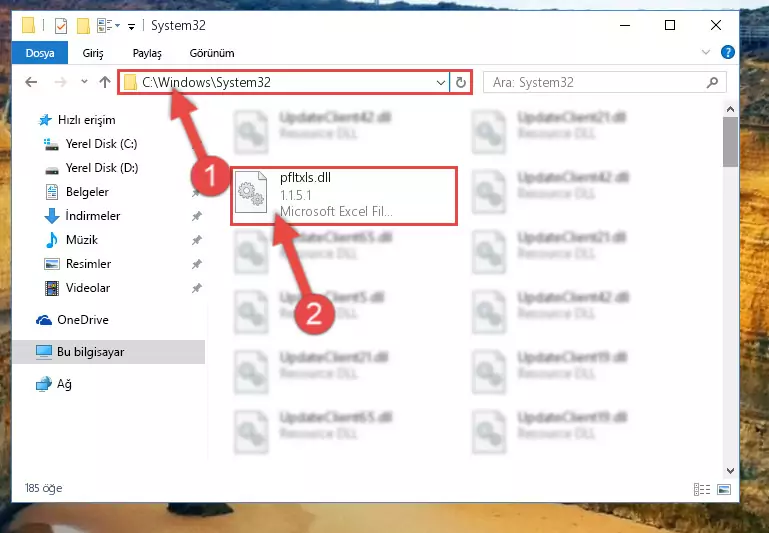The image size is (769, 533).
Task: Select the pfltxls.dll file
Action: pos(344,196)
